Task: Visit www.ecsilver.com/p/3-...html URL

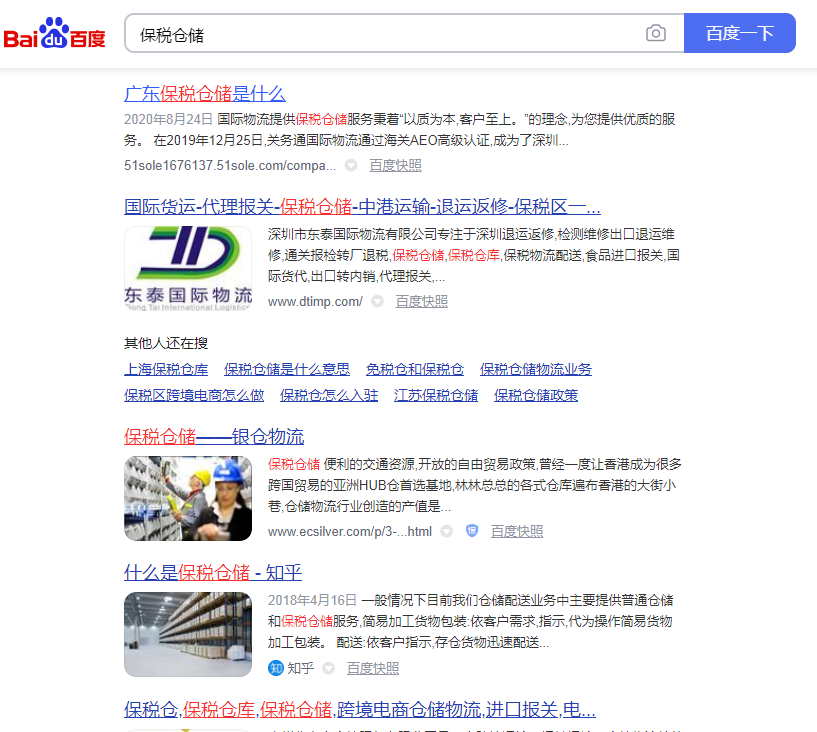Action: pos(350,531)
